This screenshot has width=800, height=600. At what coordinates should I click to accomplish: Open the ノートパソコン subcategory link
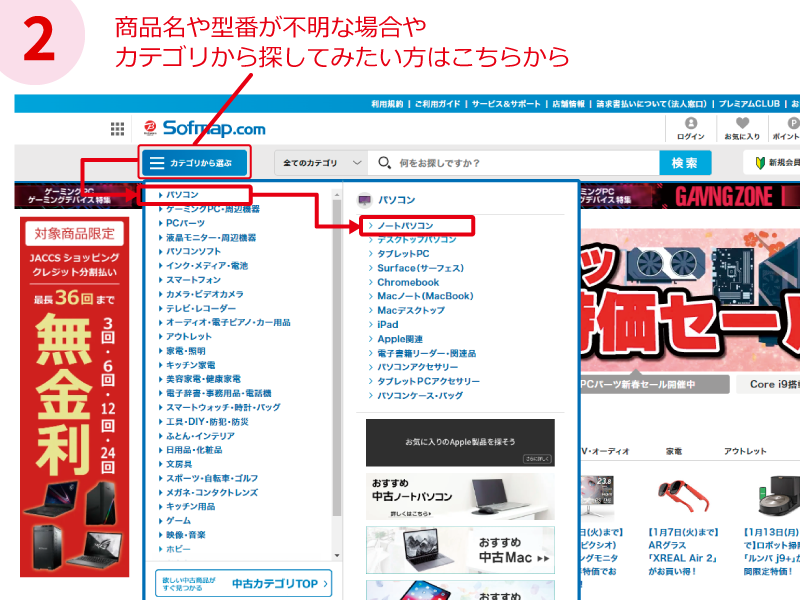pyautogui.click(x=405, y=226)
